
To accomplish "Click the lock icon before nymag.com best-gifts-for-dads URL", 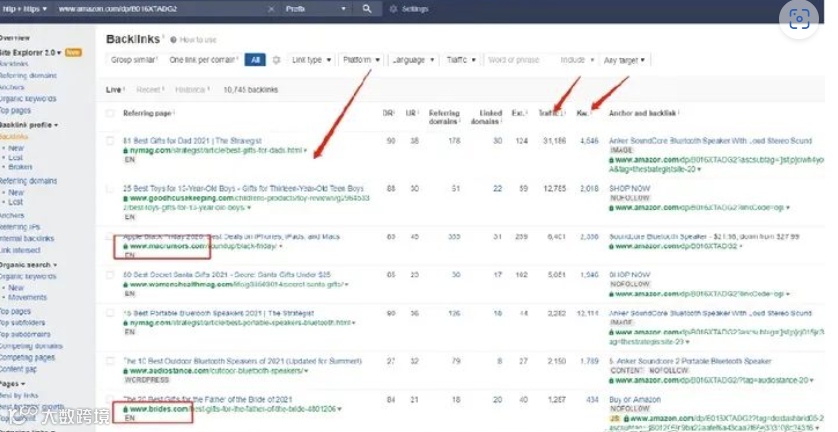I will click(126, 151).
